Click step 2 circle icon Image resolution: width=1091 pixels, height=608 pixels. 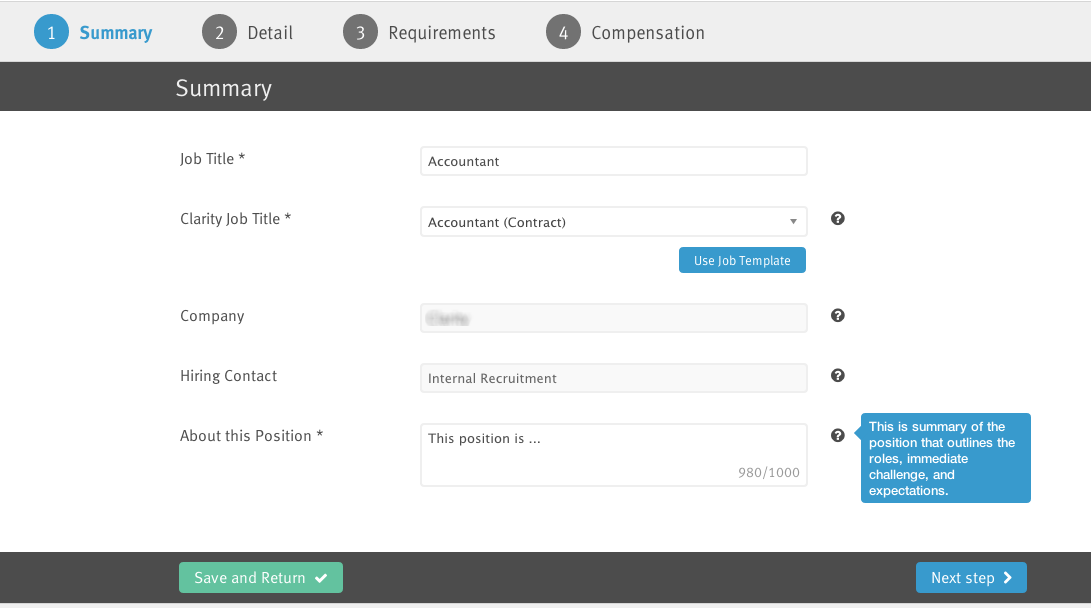tap(219, 32)
